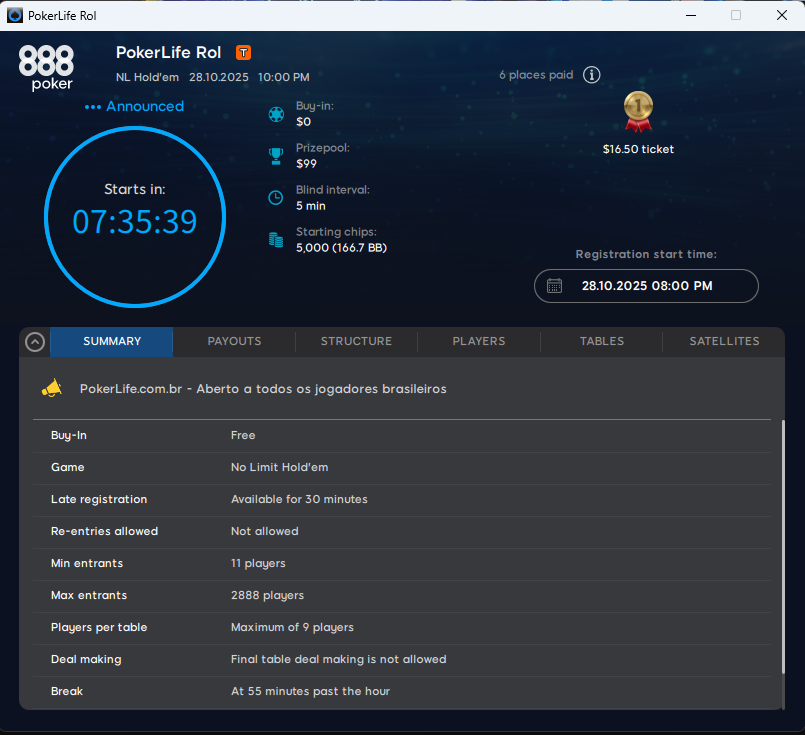Click the registration start time field
This screenshot has height=735, width=805.
point(646,286)
